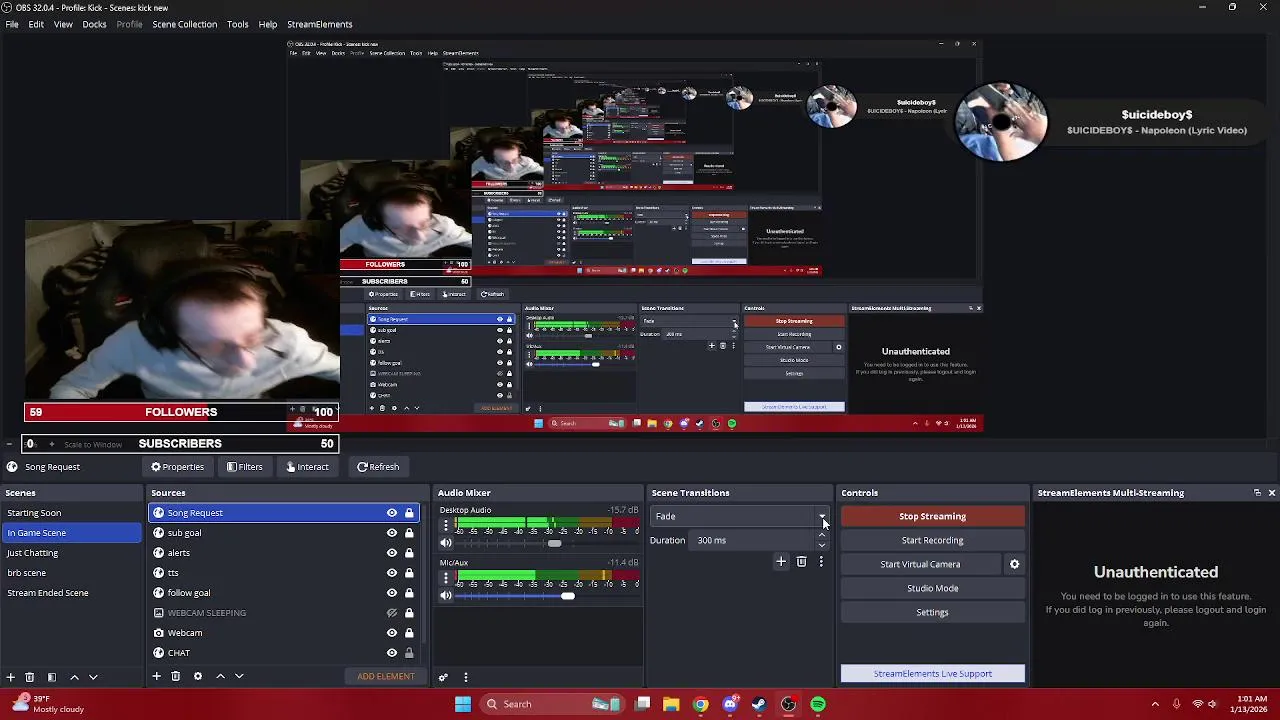Move source up with arrow icon

tap(220, 677)
